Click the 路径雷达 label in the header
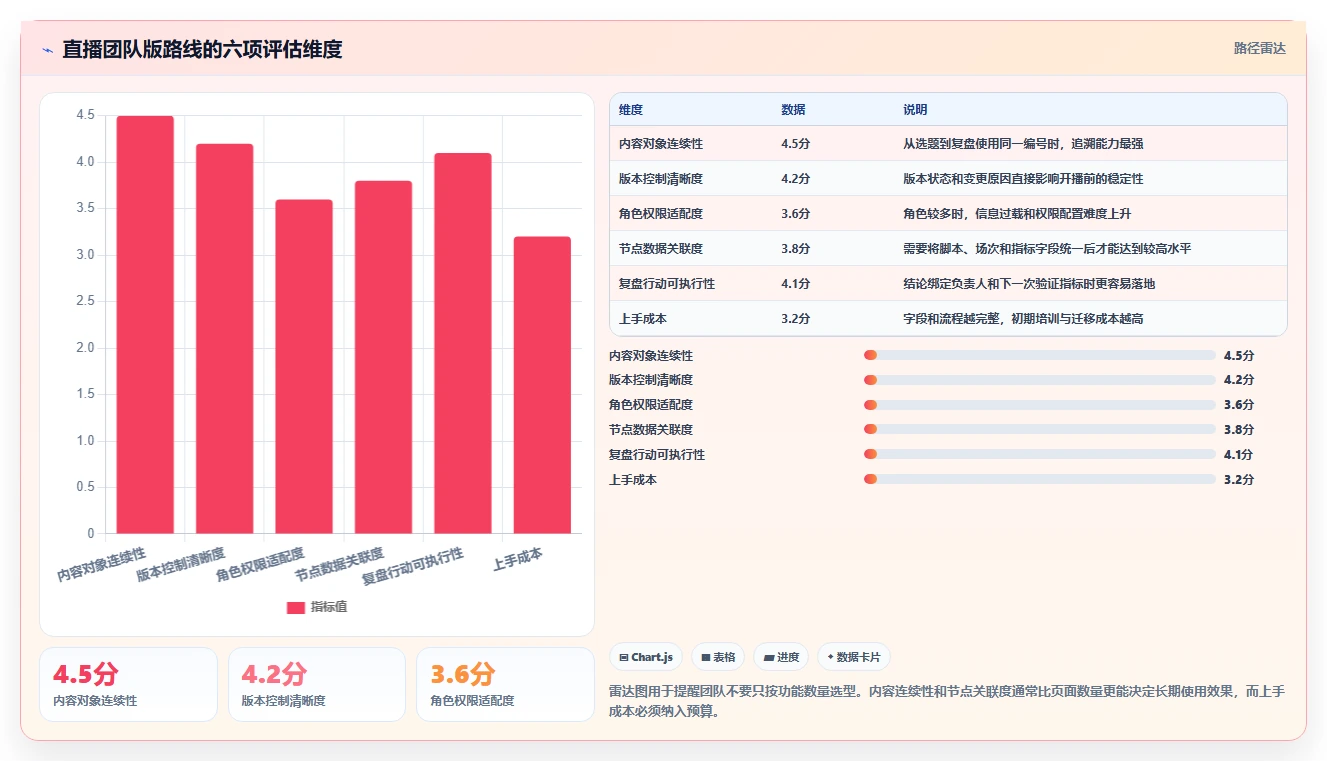This screenshot has width=1327, height=761. 1259,48
